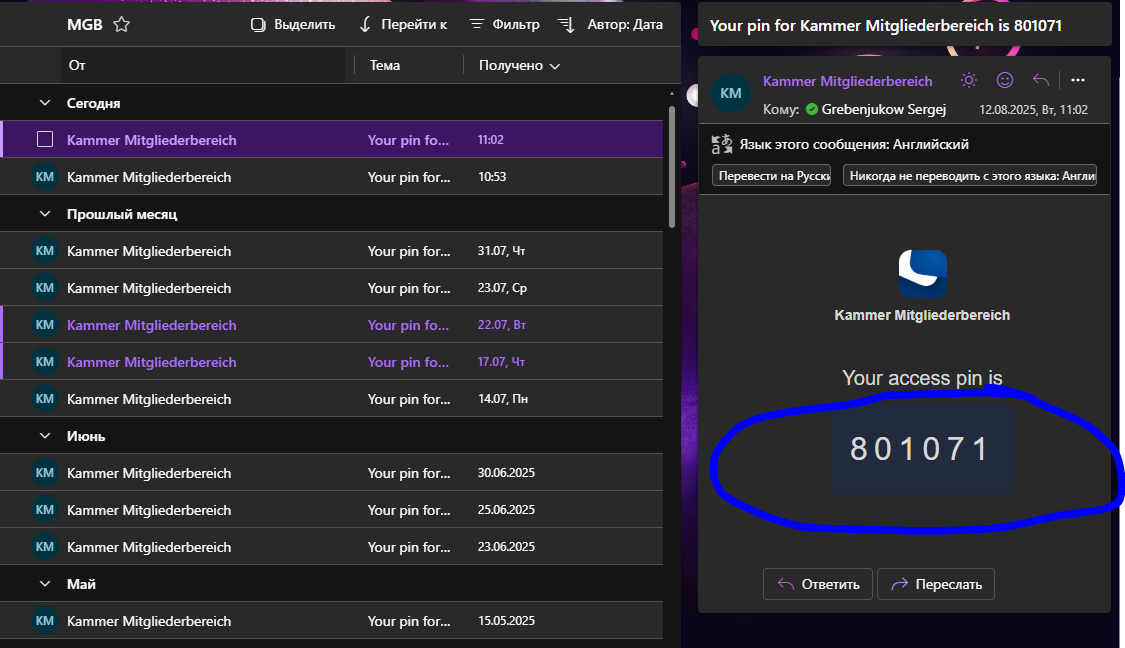The height and width of the screenshot is (648, 1125).
Task: Click the KM avatar of the 14.07 email
Action: pyautogui.click(x=44, y=398)
